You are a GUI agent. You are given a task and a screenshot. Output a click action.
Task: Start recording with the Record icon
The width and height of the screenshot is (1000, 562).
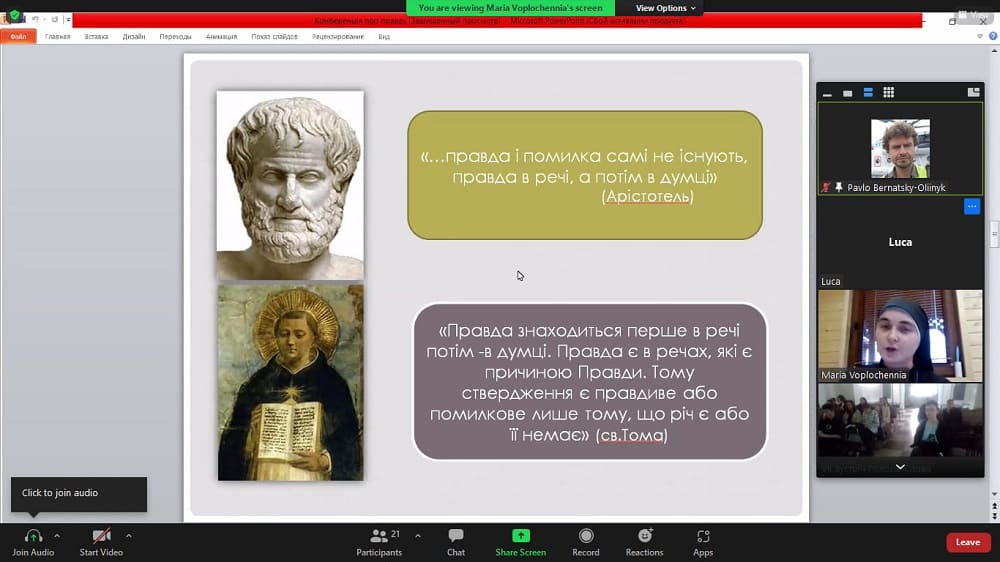click(x=586, y=536)
